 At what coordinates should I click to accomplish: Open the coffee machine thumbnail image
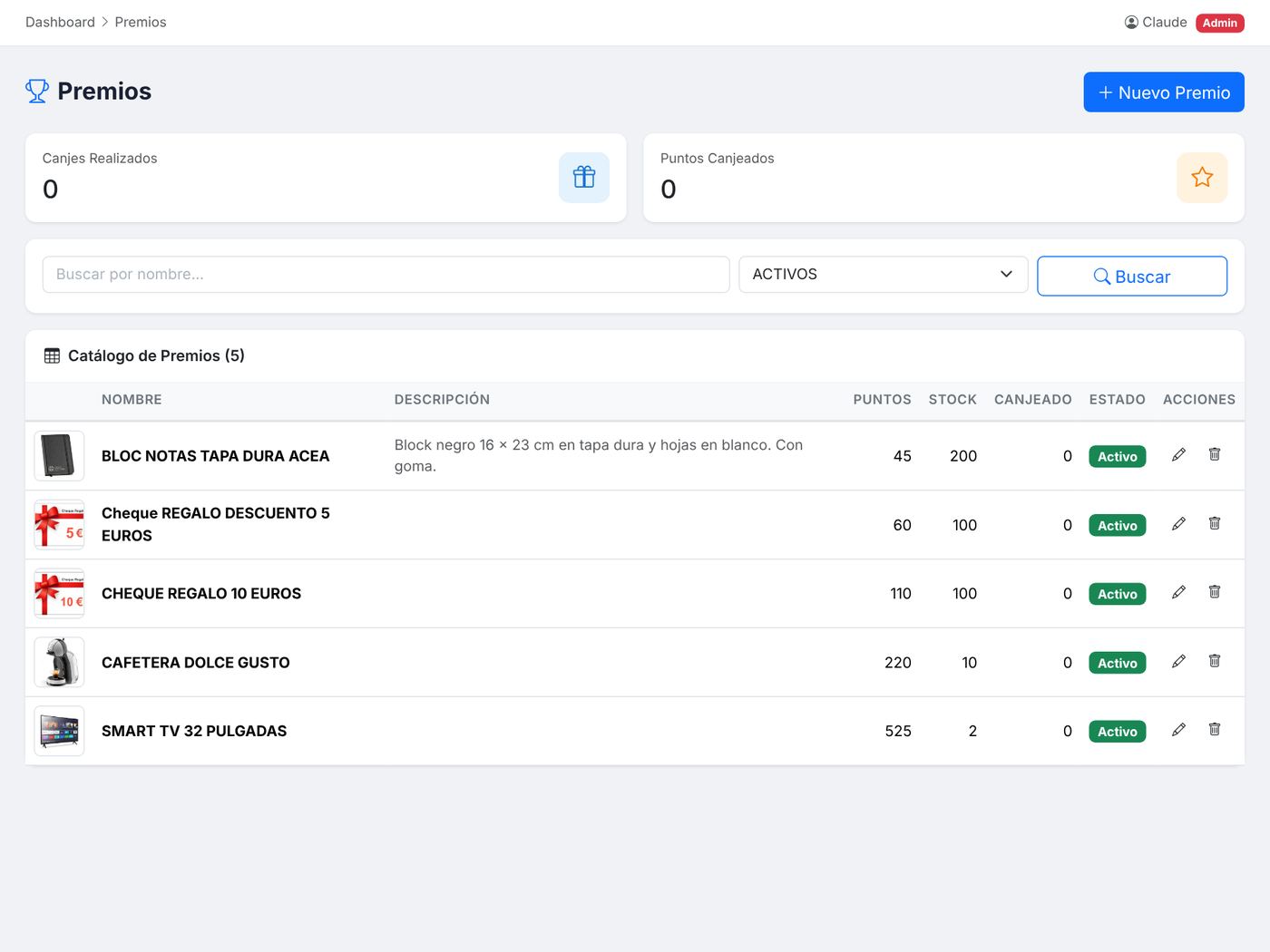pos(59,663)
